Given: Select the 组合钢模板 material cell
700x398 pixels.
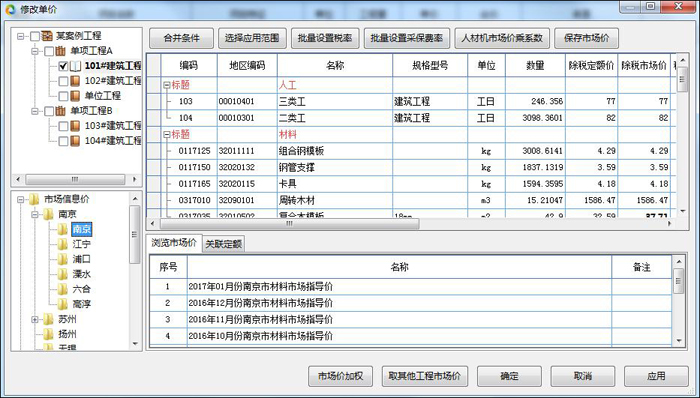Looking at the screenshot, I should (x=335, y=151).
